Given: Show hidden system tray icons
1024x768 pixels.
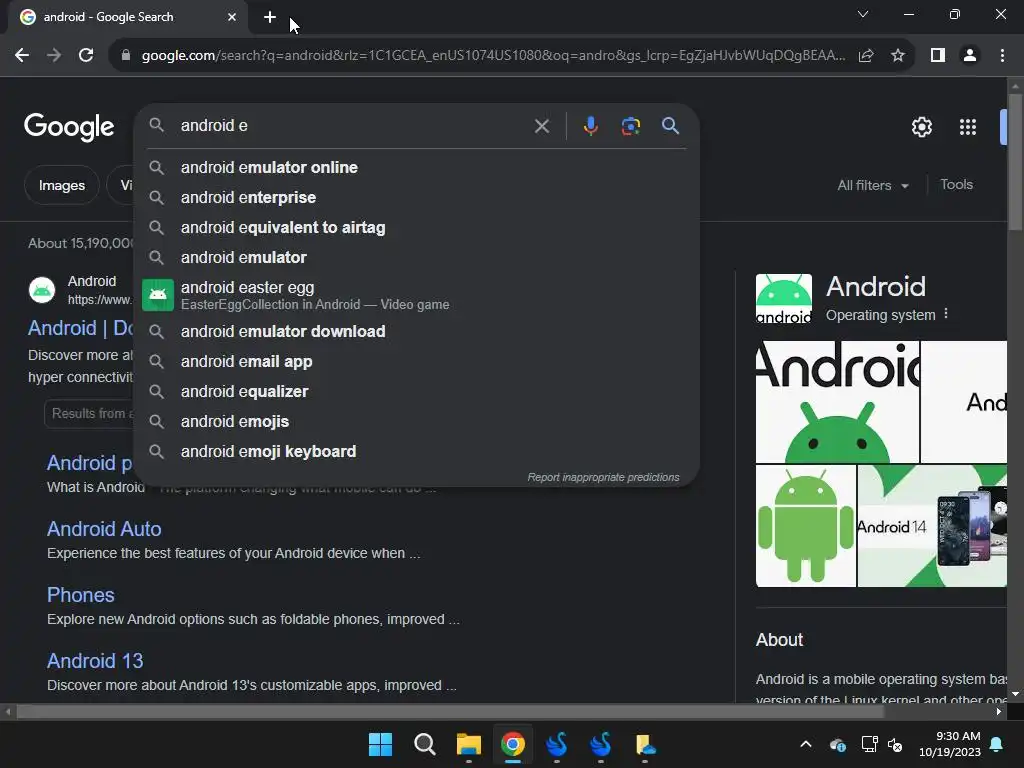Looking at the screenshot, I should click(x=806, y=744).
